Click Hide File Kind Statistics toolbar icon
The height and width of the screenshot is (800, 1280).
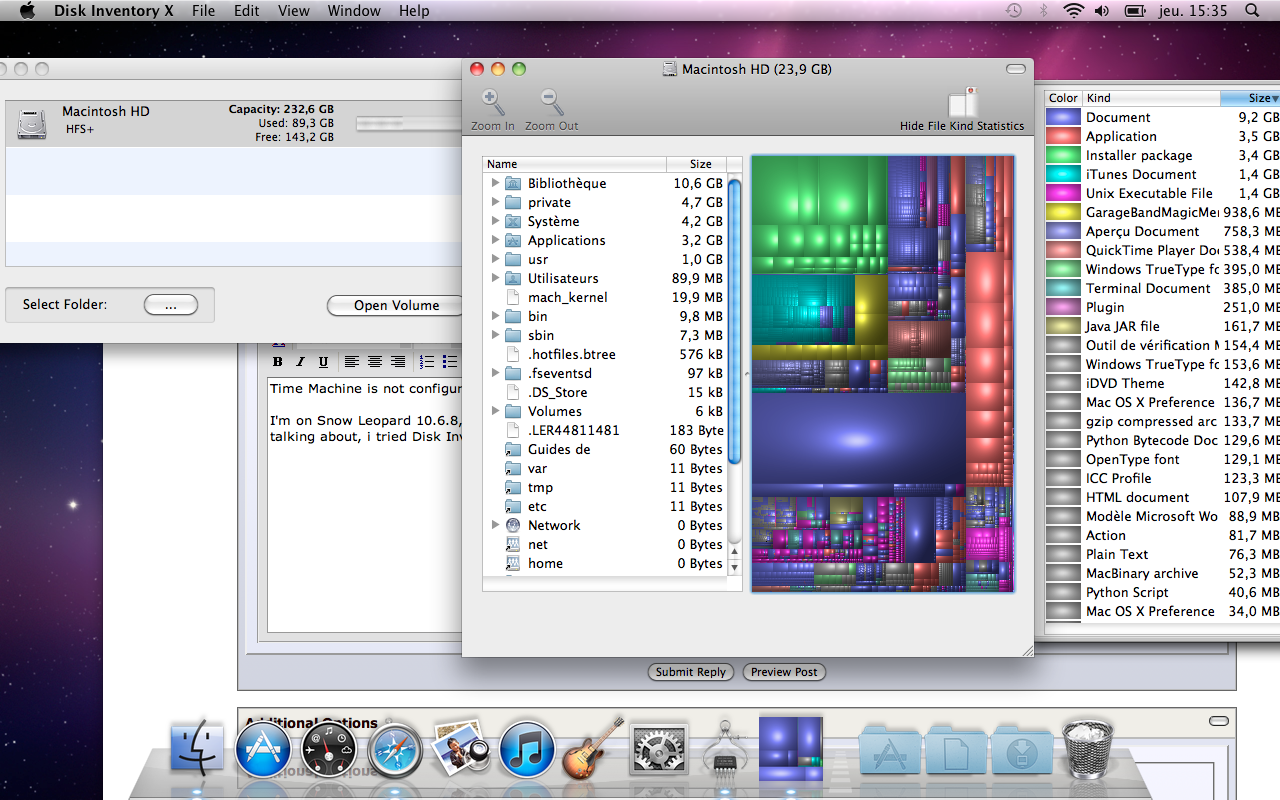[x=962, y=102]
